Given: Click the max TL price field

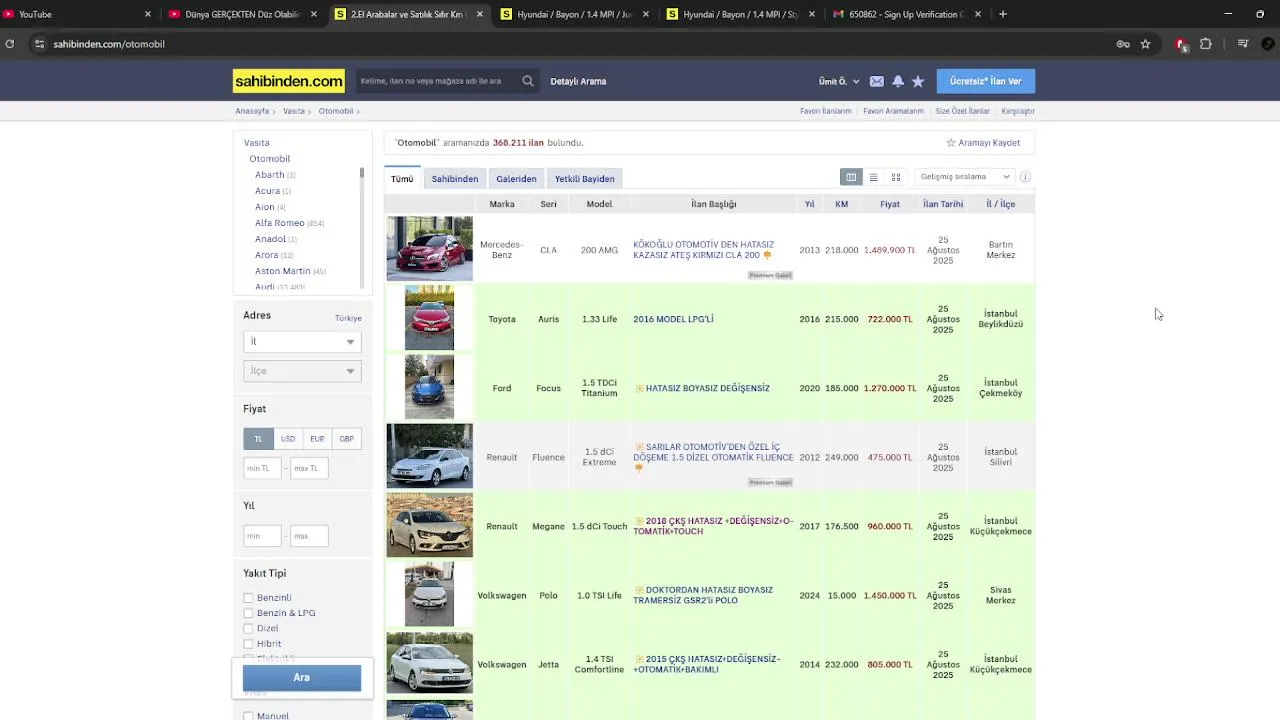Looking at the screenshot, I should click(309, 468).
